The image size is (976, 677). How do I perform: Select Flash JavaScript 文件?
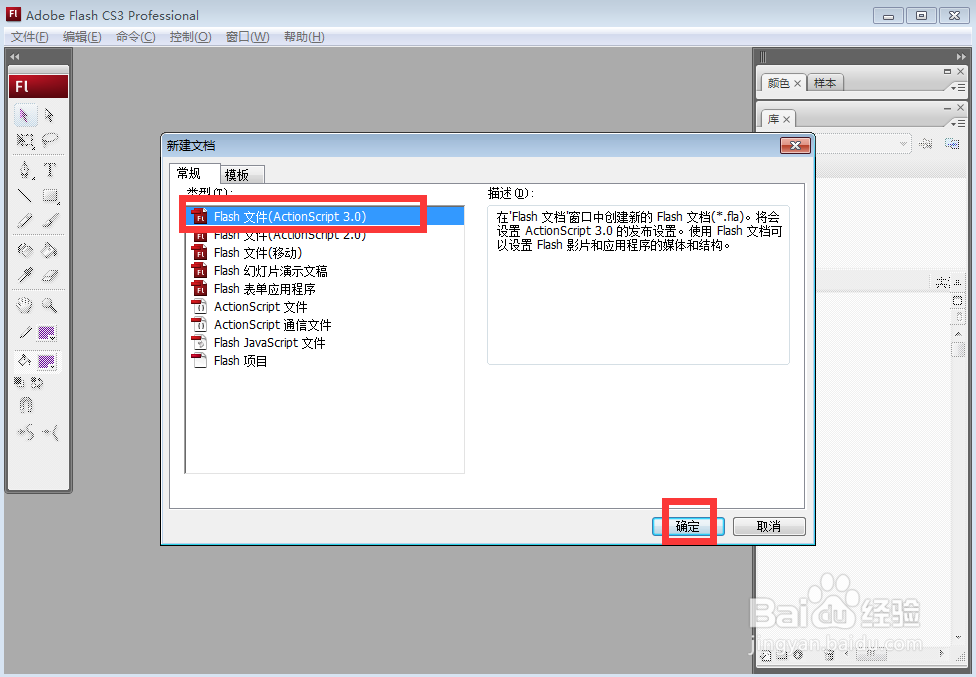pyautogui.click(x=325, y=343)
